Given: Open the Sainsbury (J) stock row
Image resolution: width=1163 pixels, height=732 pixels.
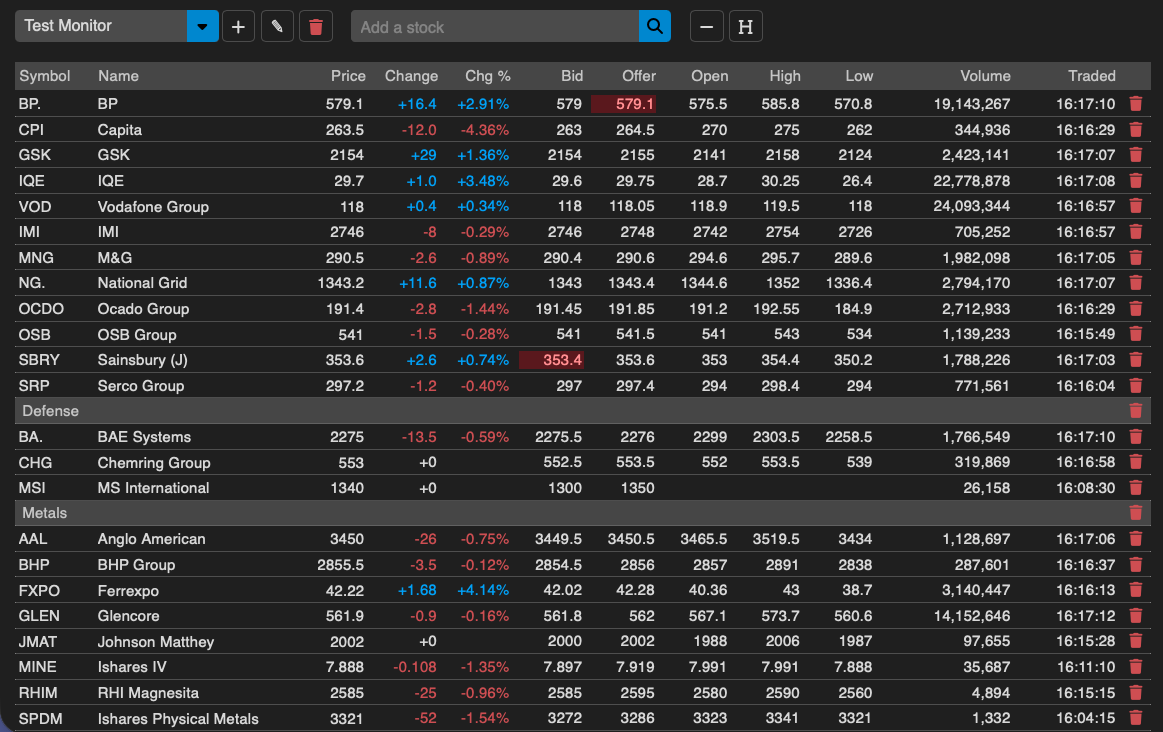Looking at the screenshot, I should point(142,360).
